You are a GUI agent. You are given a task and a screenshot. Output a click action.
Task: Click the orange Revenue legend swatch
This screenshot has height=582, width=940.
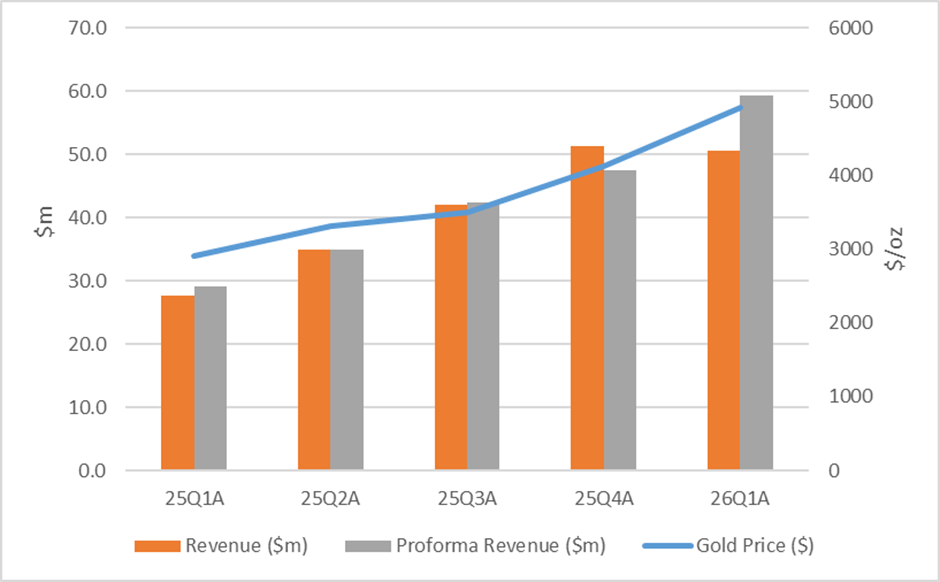pos(157,546)
